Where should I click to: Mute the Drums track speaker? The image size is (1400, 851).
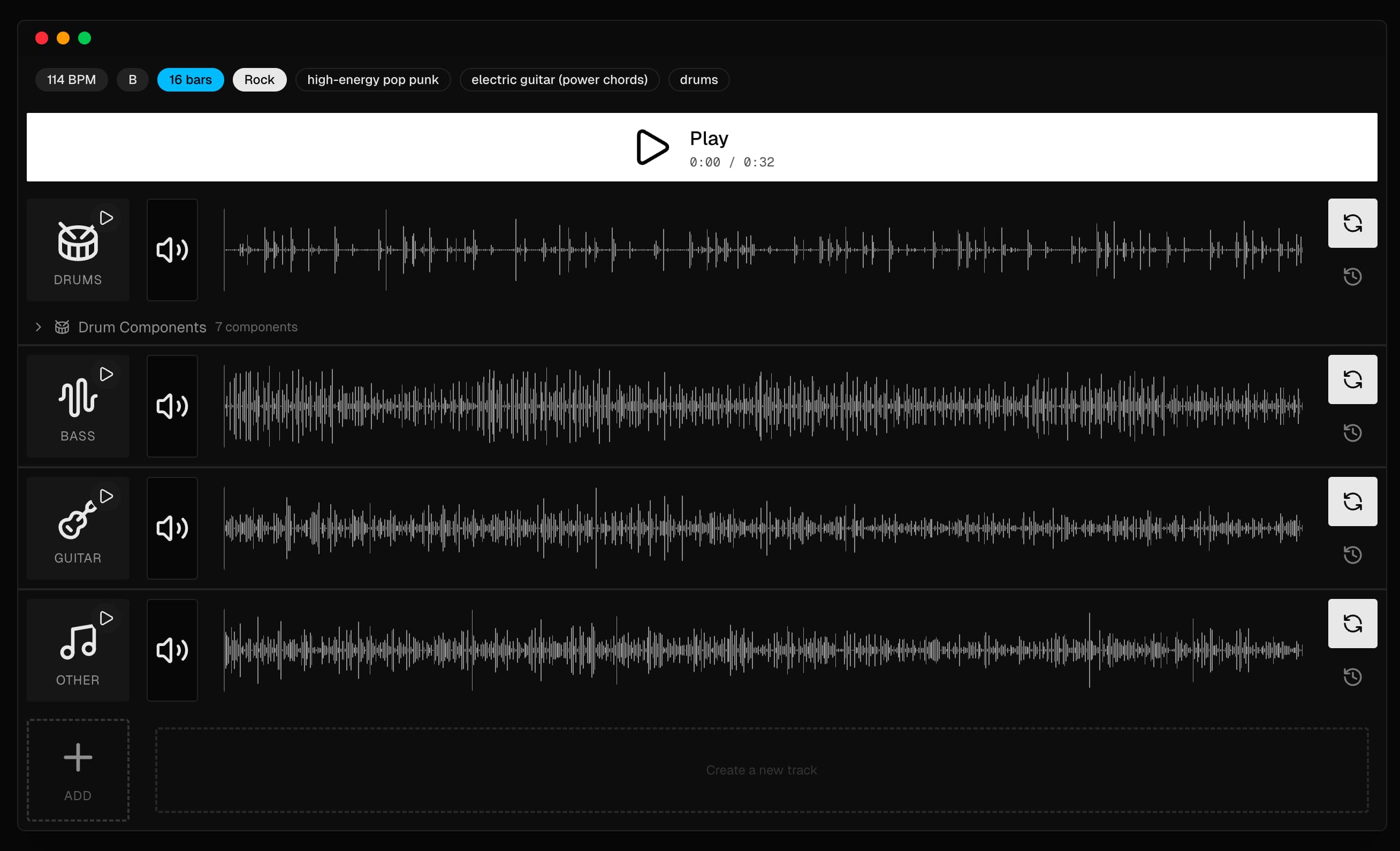[172, 250]
